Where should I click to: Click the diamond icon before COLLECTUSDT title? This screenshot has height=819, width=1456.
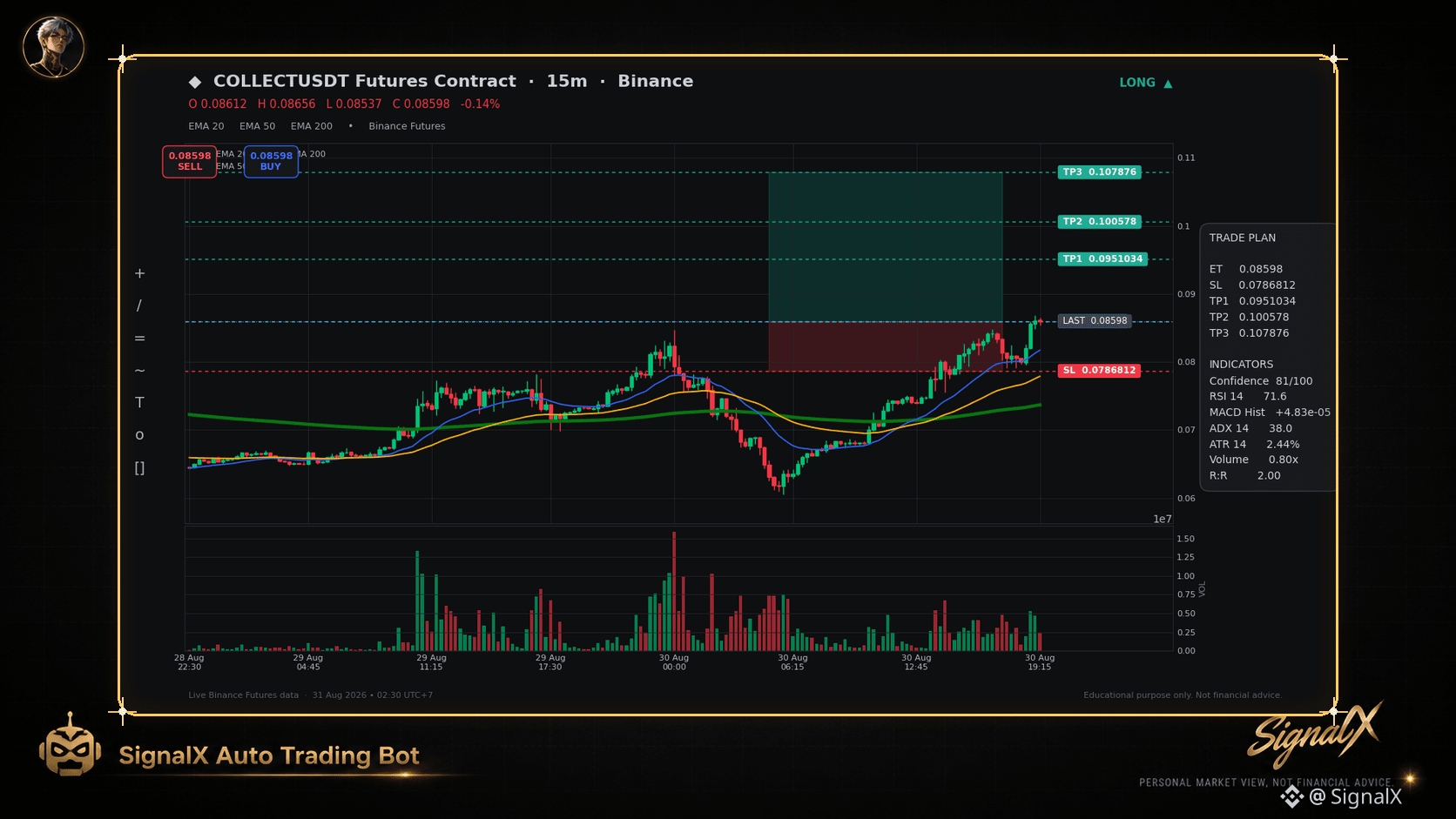(x=195, y=82)
